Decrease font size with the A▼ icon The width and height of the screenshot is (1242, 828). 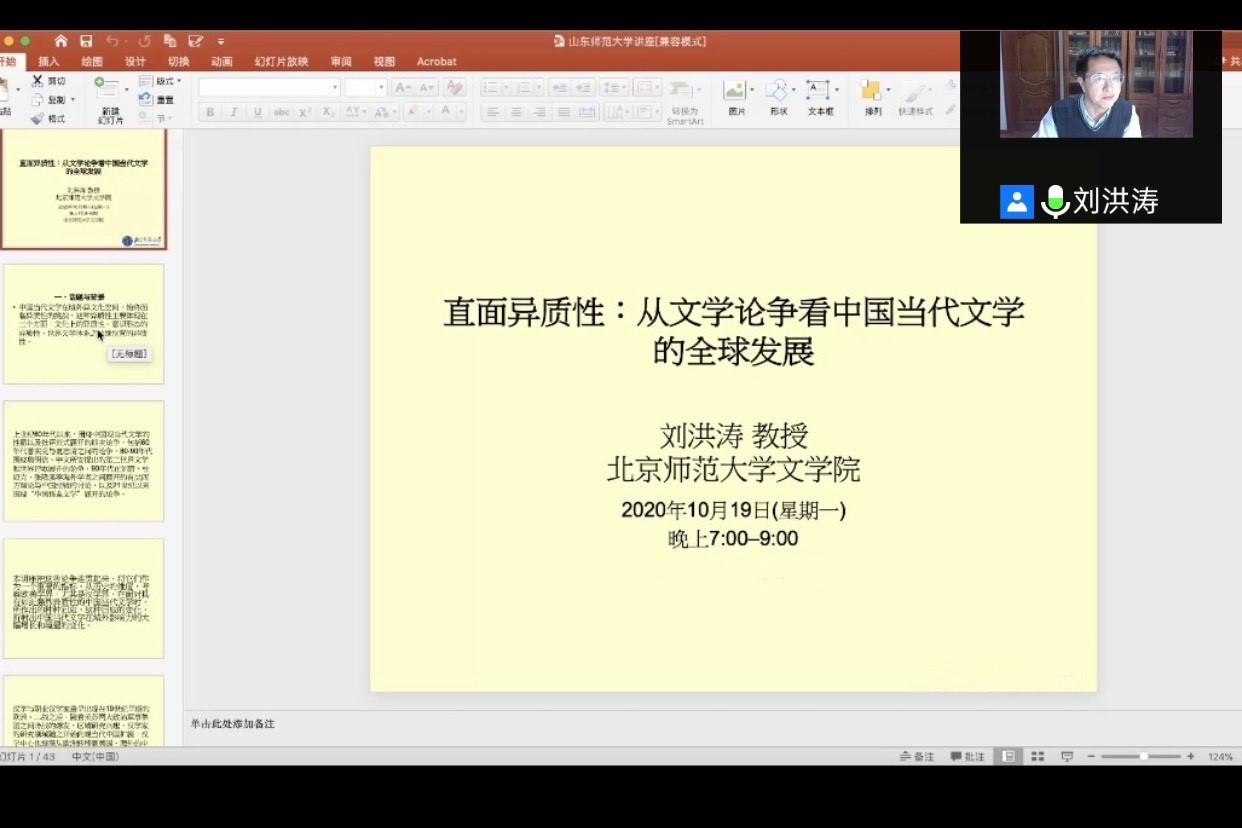427,88
